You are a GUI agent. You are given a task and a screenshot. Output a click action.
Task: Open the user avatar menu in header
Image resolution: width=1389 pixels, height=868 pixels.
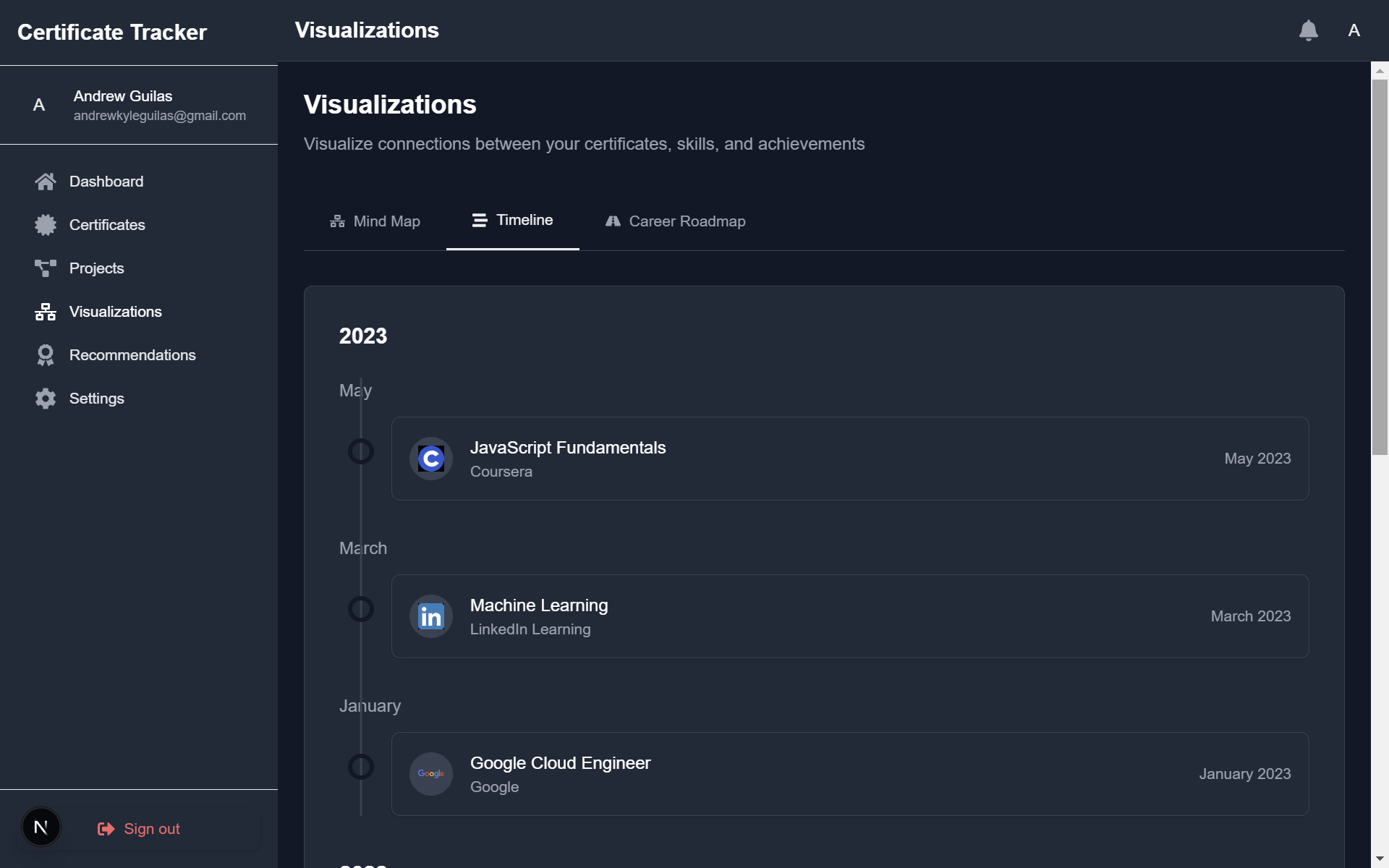(x=1354, y=30)
